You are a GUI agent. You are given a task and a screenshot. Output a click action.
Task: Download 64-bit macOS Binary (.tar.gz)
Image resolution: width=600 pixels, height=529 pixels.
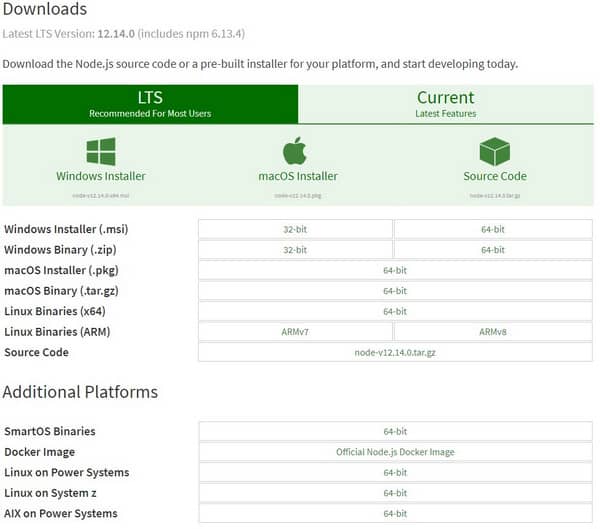point(395,291)
